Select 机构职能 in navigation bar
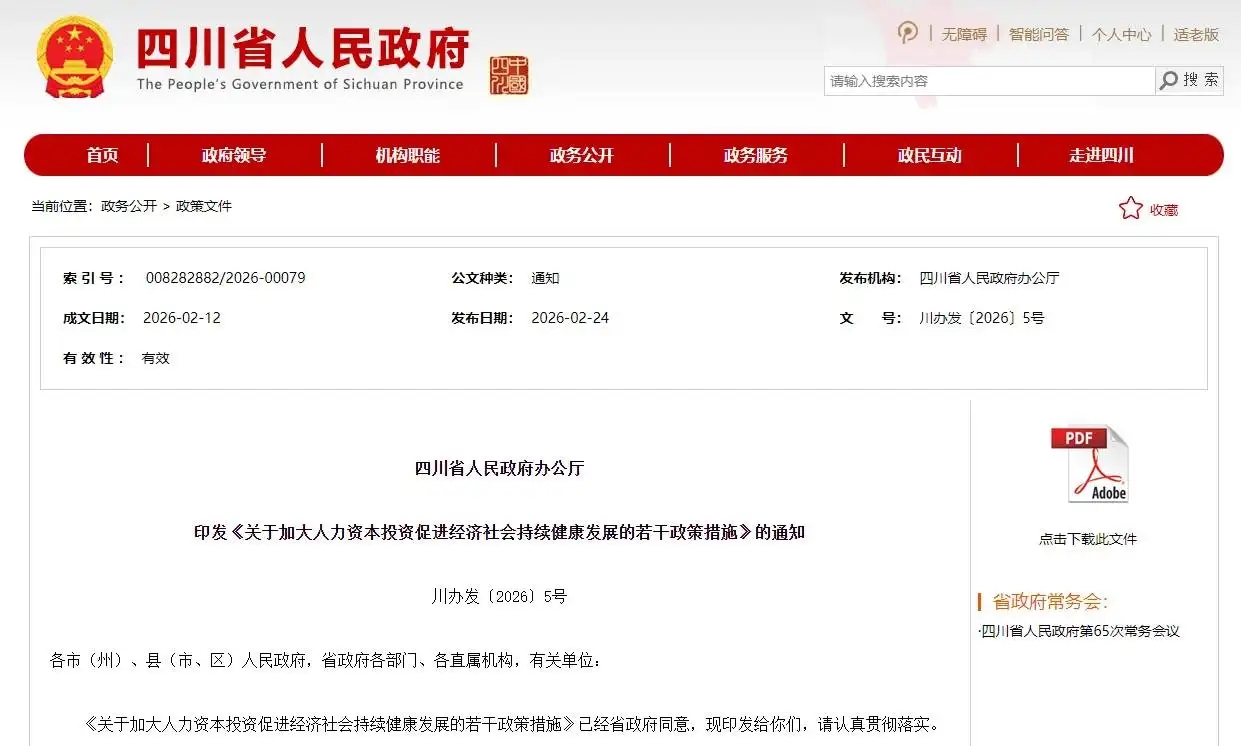 click(408, 155)
